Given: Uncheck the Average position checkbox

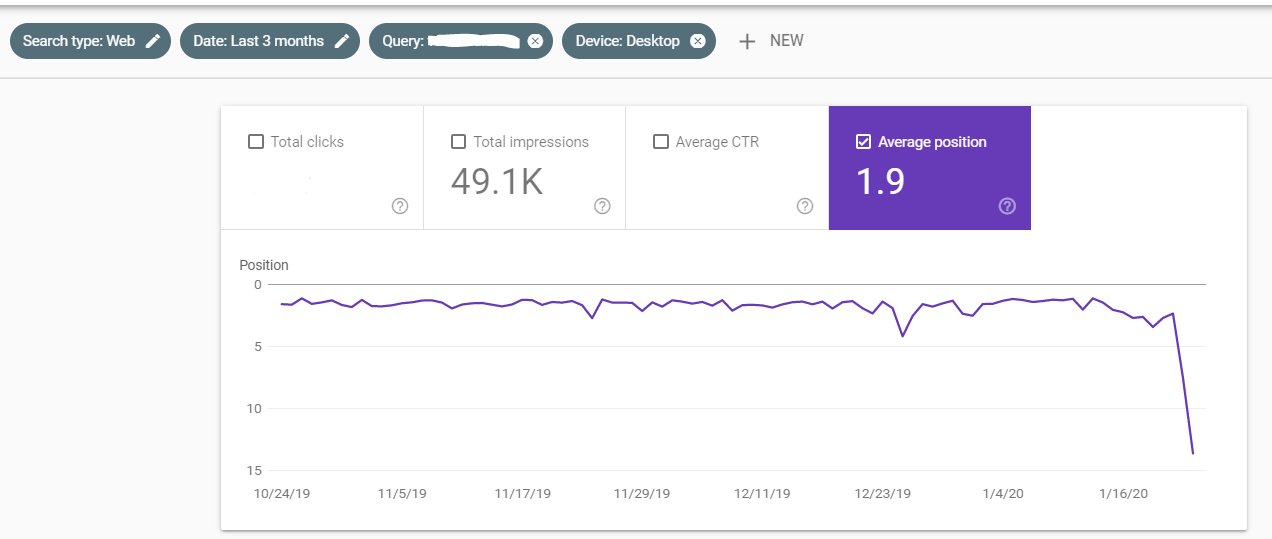Looking at the screenshot, I should point(864,142).
